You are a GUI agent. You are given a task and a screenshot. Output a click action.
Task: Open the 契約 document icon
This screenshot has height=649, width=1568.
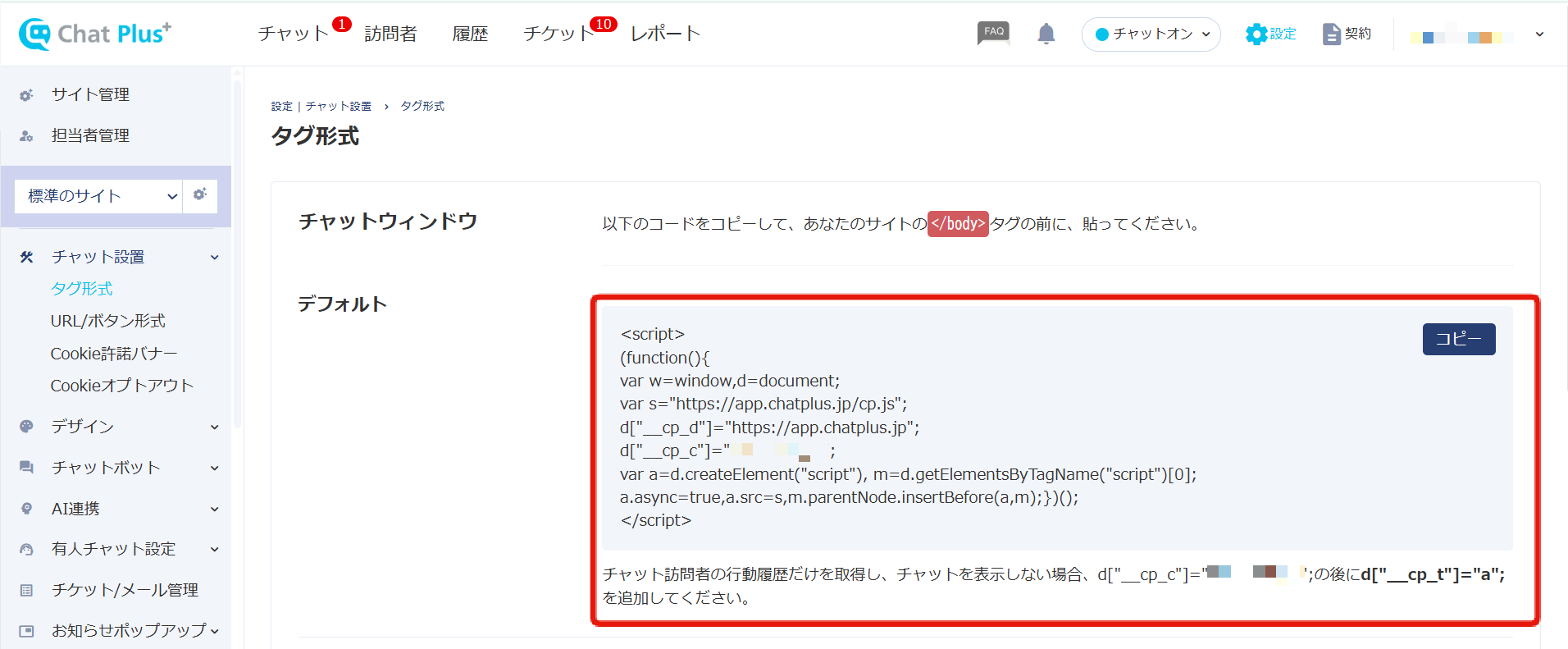tap(1331, 34)
